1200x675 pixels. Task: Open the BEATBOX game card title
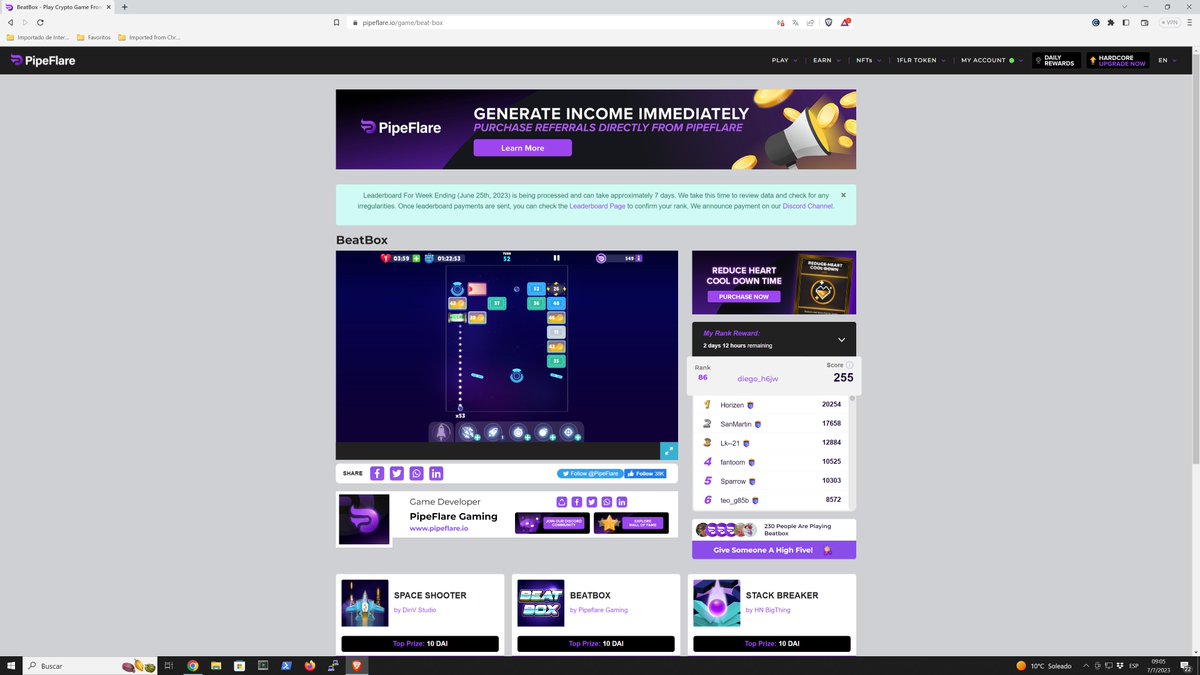coord(590,595)
